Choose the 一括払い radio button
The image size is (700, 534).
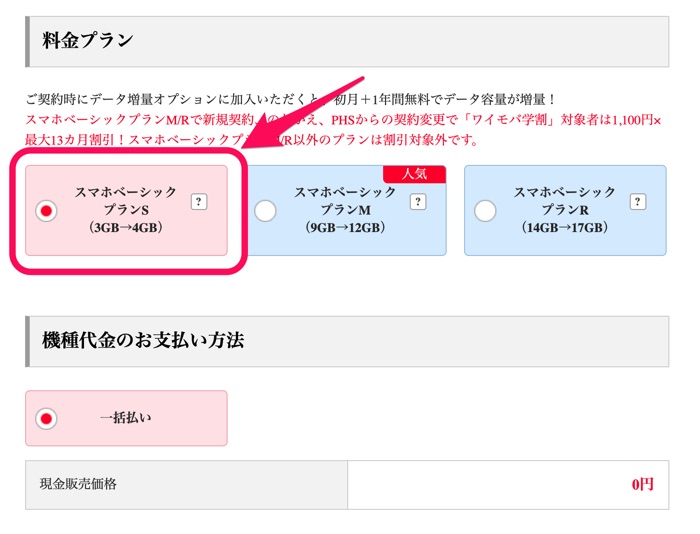pos(46,418)
